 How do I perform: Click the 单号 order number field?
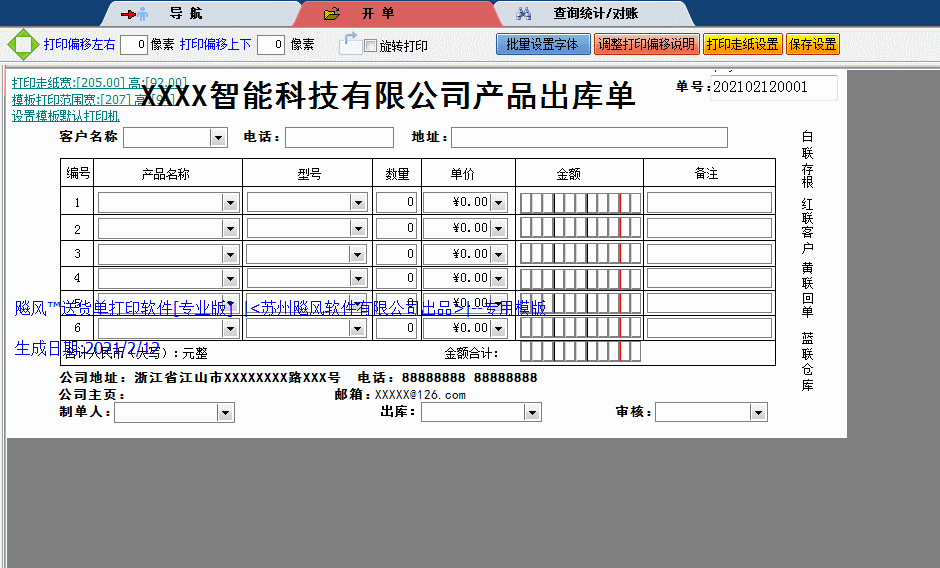pyautogui.click(x=773, y=88)
